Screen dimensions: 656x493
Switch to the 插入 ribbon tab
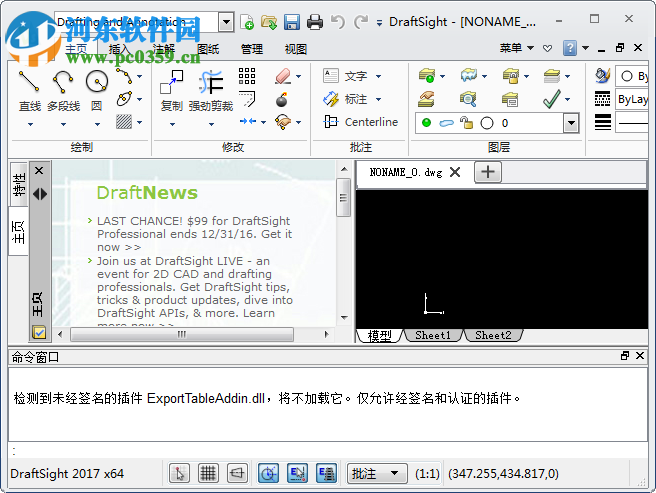coord(119,49)
